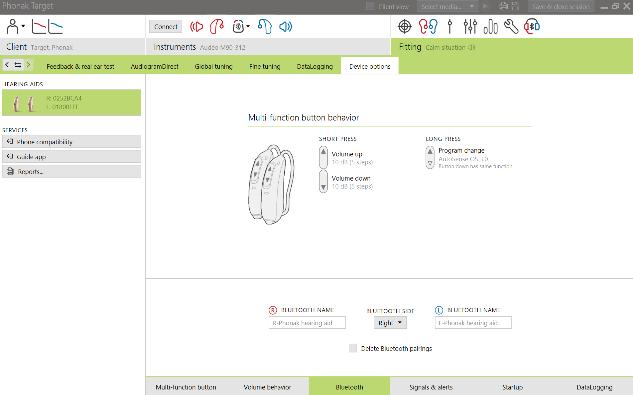Open the fine tuning sliders icon
Viewport: 633px width, 395px height.
(470, 27)
